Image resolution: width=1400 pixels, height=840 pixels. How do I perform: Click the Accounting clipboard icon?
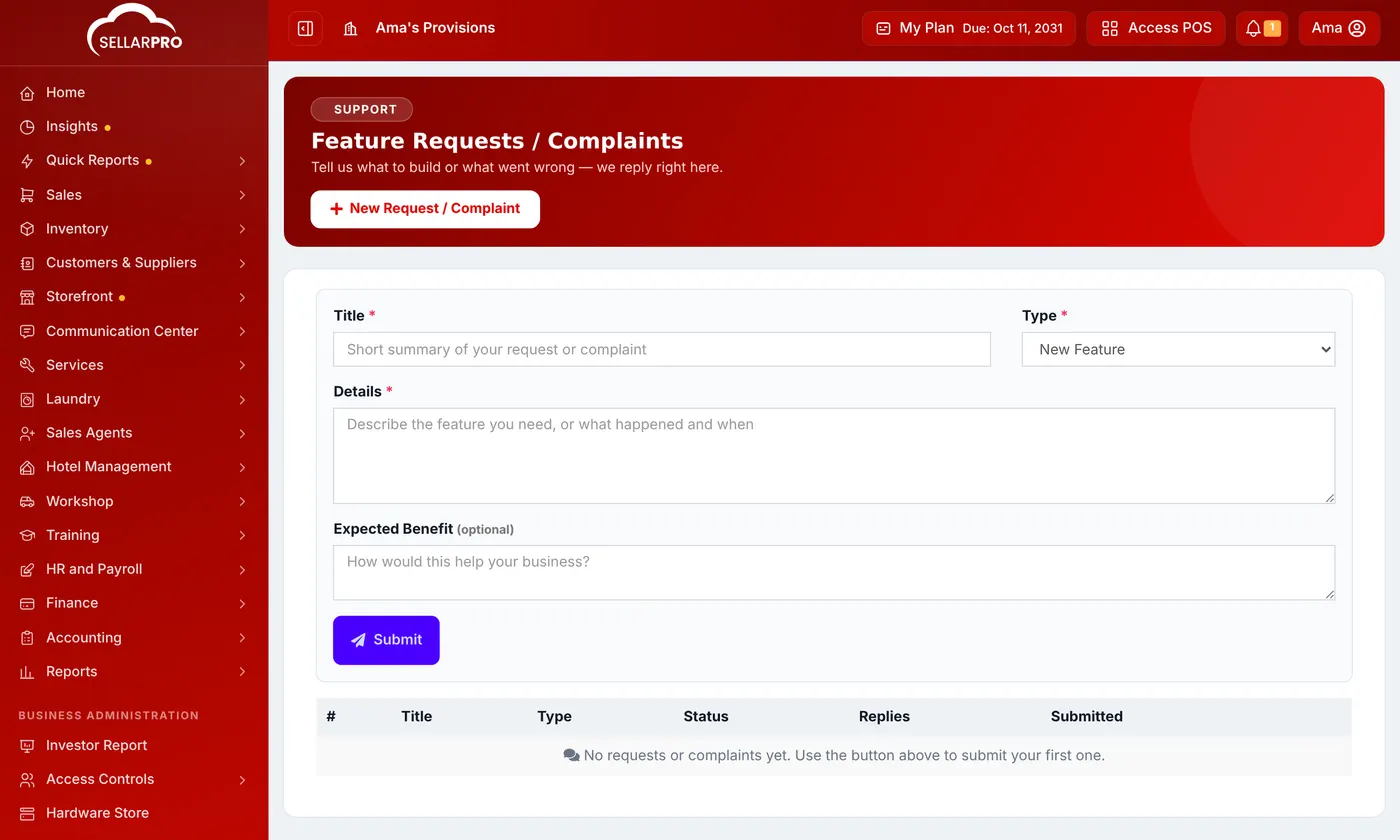(x=27, y=638)
